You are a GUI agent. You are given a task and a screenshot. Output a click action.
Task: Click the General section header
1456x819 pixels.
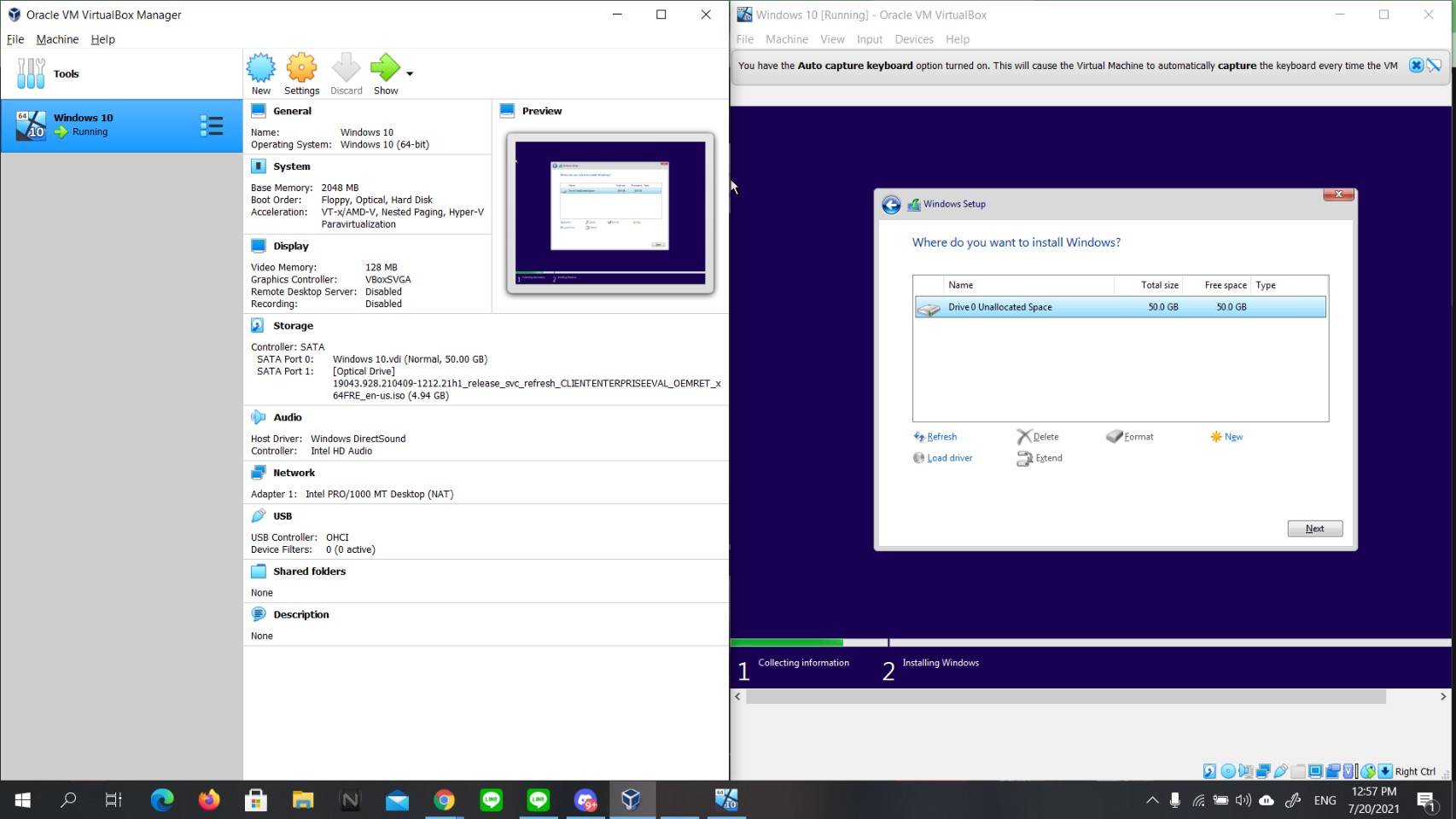pos(292,111)
